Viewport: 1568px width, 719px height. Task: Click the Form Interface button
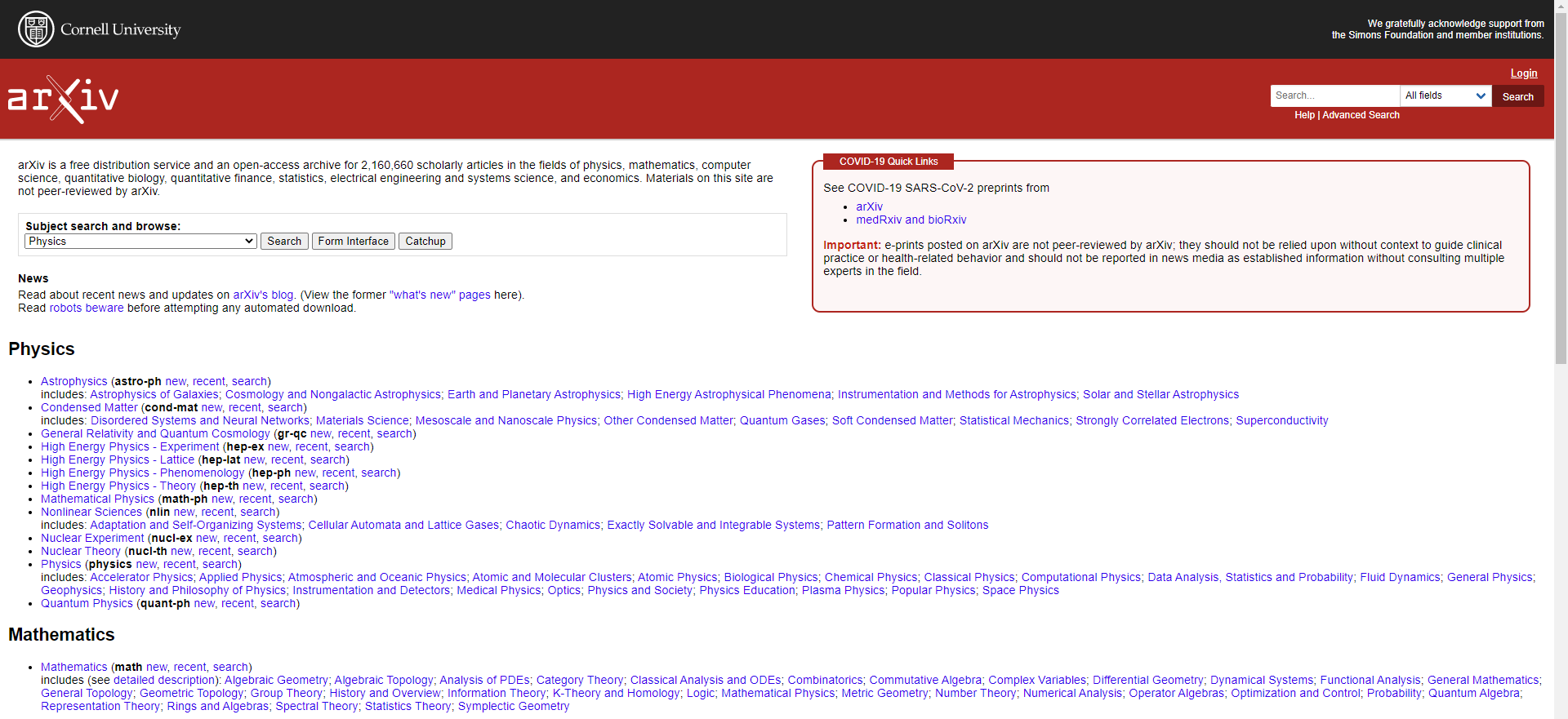(x=353, y=242)
